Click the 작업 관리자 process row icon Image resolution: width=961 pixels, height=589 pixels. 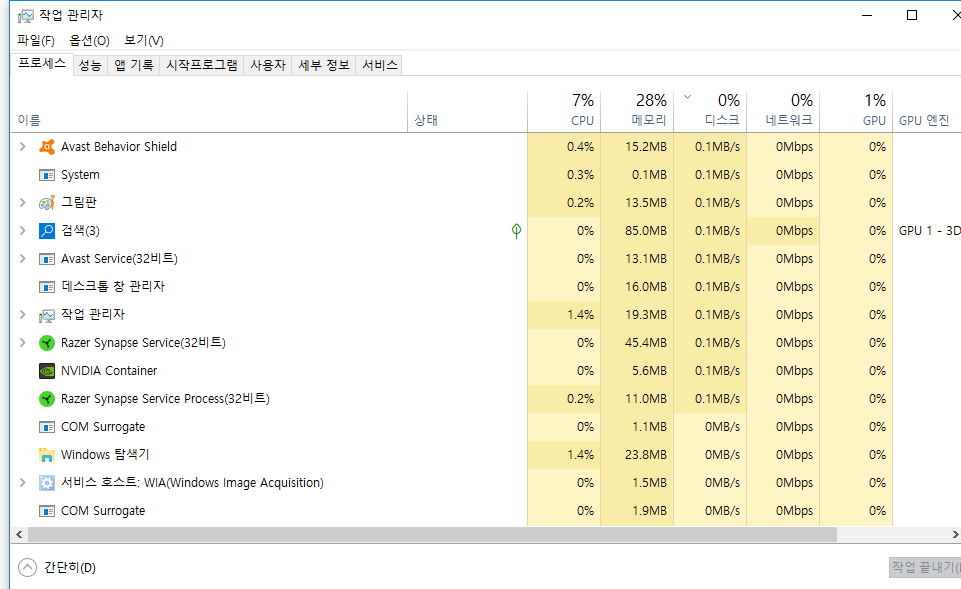[x=47, y=315]
